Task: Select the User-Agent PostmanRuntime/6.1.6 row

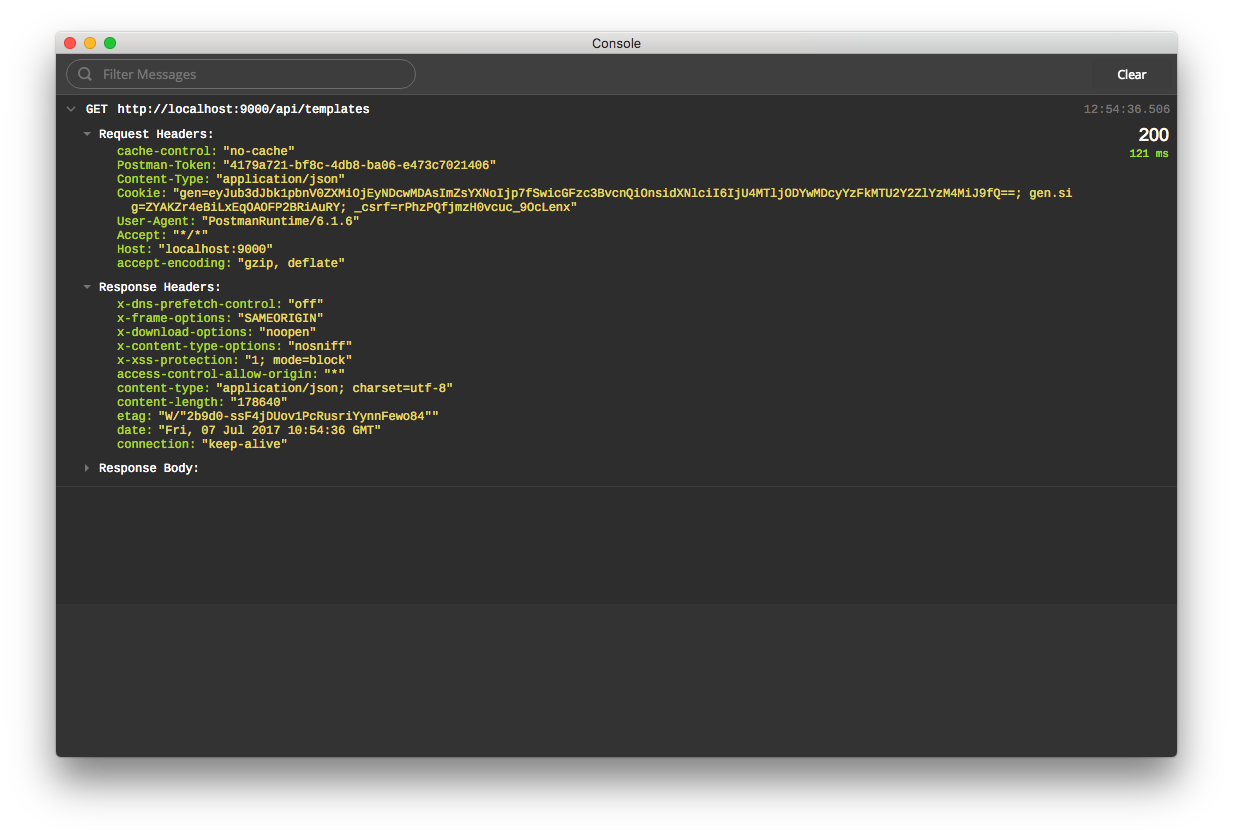Action: 238,221
